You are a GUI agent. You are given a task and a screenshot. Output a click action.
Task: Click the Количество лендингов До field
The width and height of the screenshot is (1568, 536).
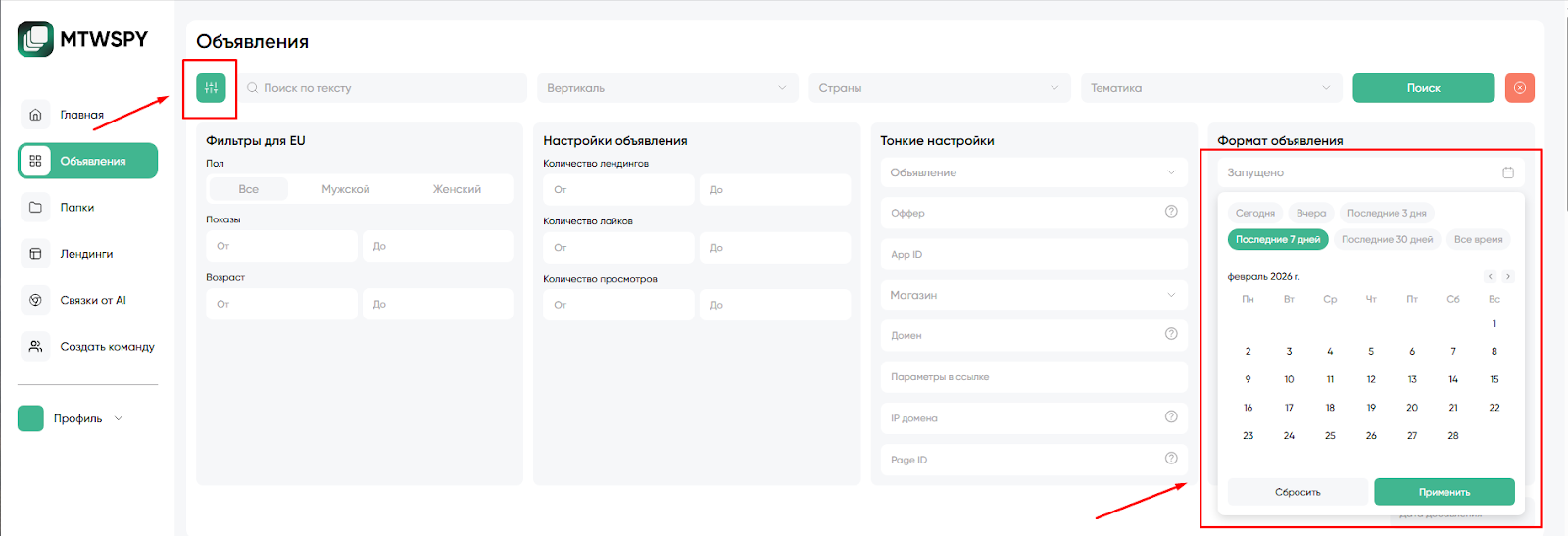tap(775, 190)
